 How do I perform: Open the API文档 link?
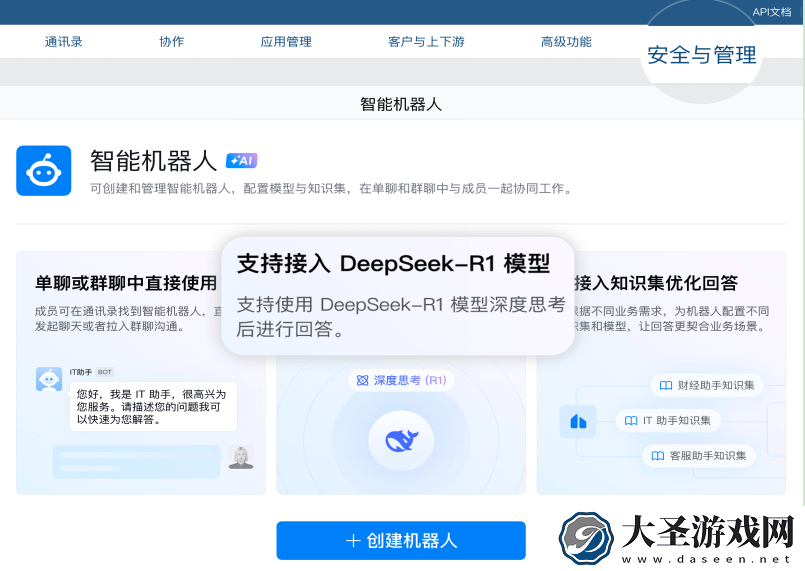pyautogui.click(x=772, y=12)
